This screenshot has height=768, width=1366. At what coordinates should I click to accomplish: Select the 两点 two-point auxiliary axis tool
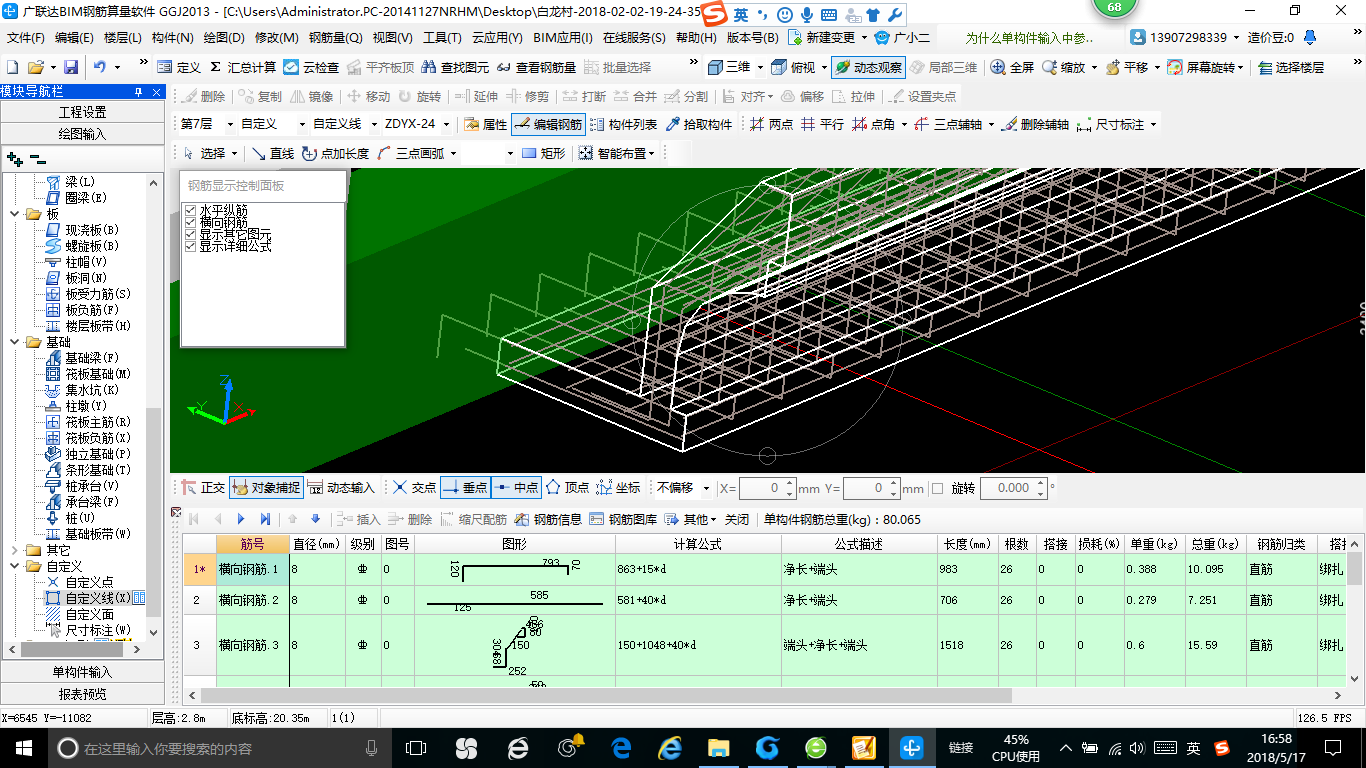coord(771,124)
